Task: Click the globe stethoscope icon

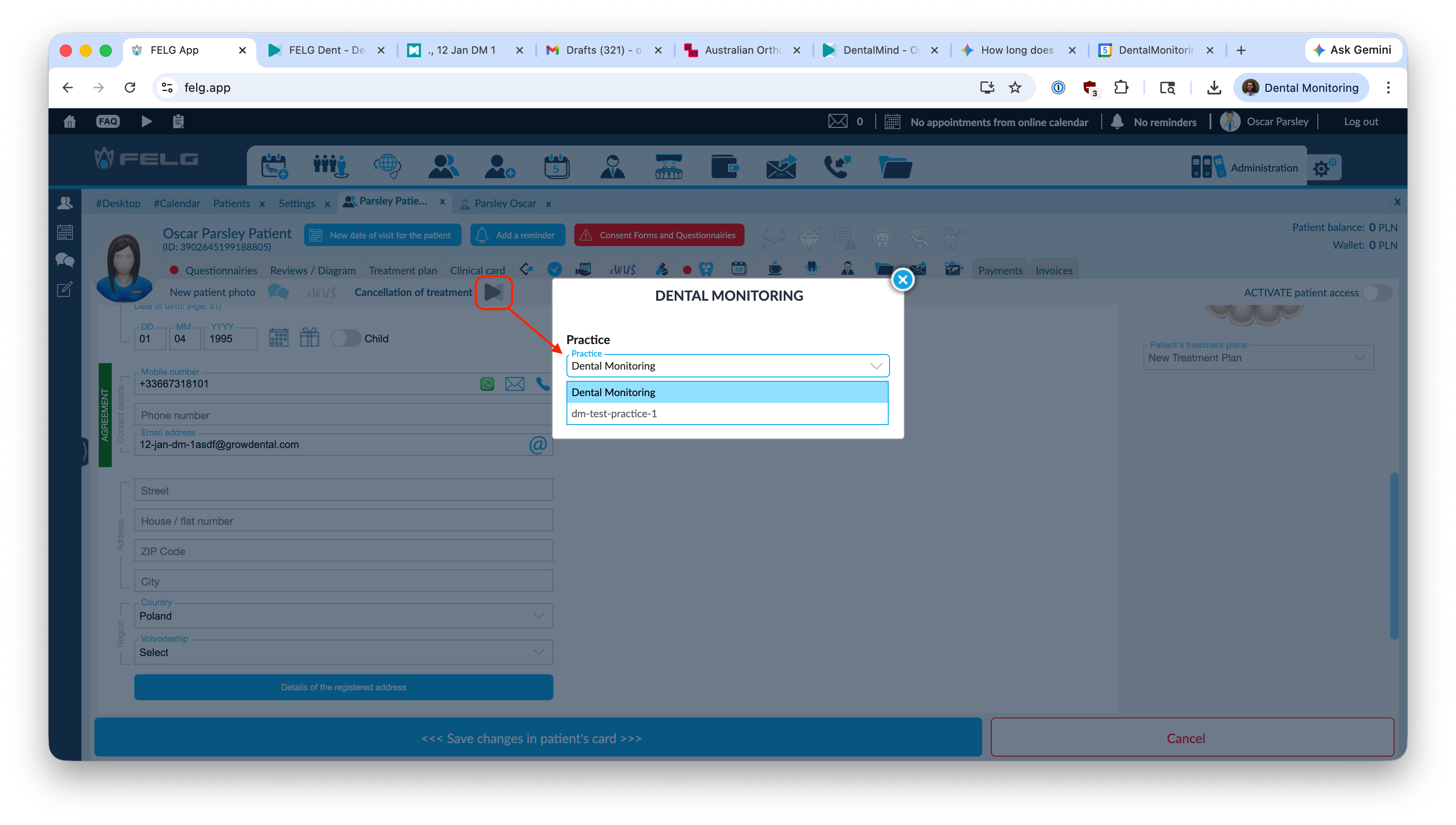Action: point(387,166)
